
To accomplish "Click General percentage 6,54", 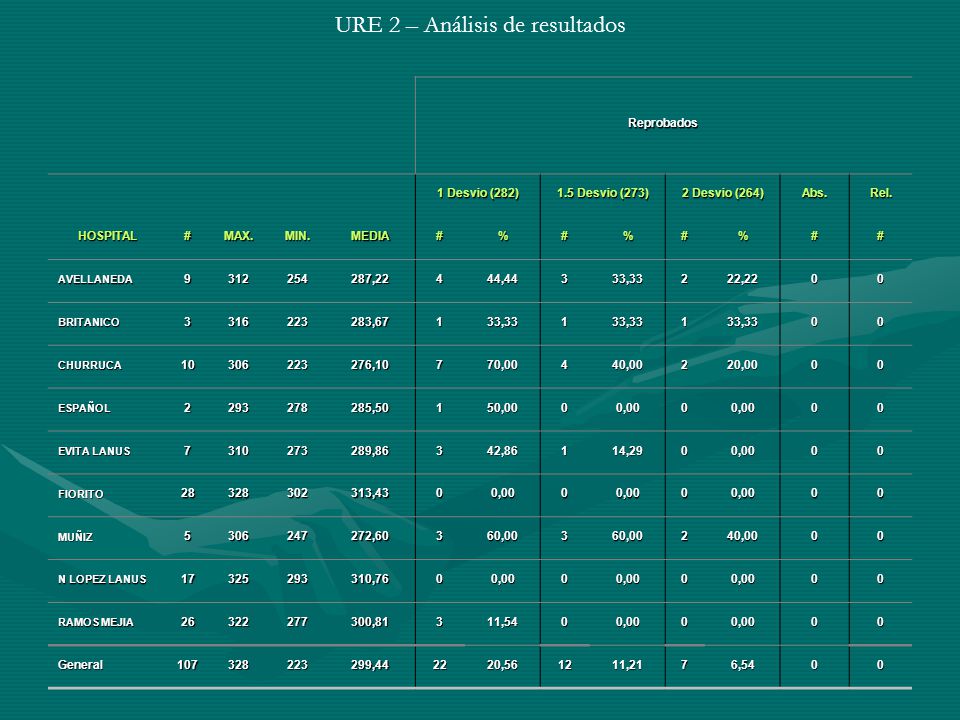I will tap(742, 665).
